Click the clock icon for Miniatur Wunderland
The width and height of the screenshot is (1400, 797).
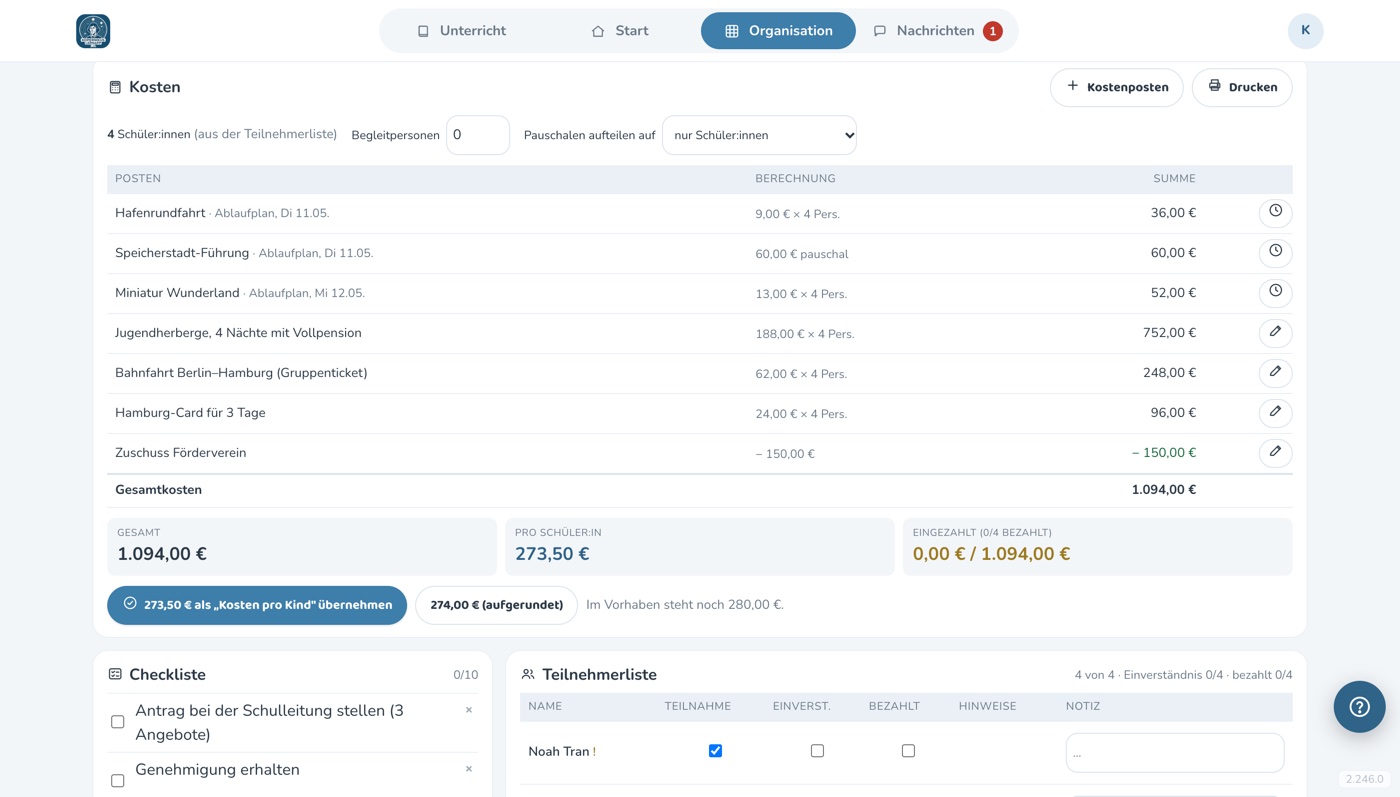point(1275,293)
